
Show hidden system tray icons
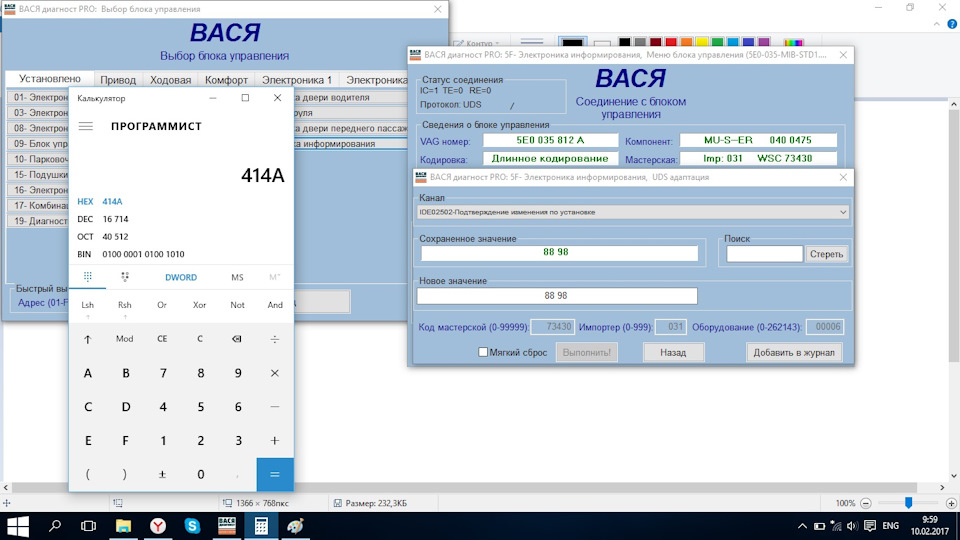pos(802,526)
